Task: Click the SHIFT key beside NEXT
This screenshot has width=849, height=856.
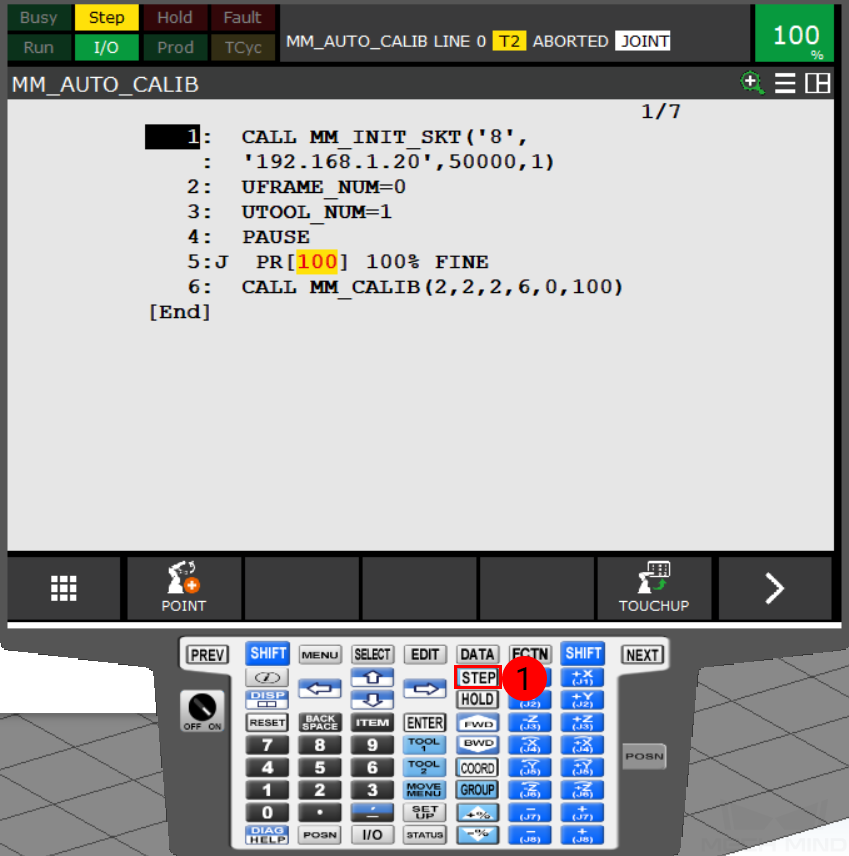Action: click(583, 653)
